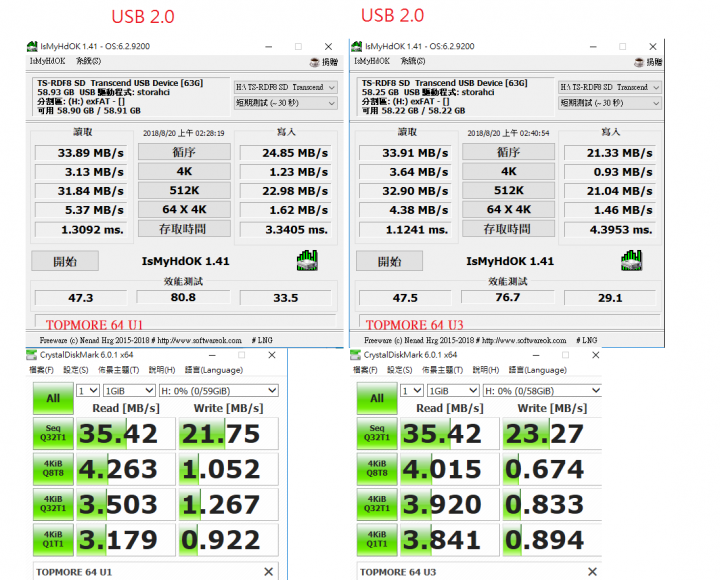
Task: Click the CrystalDiskMark app icon in left title bar
Action: pyautogui.click(x=31, y=355)
